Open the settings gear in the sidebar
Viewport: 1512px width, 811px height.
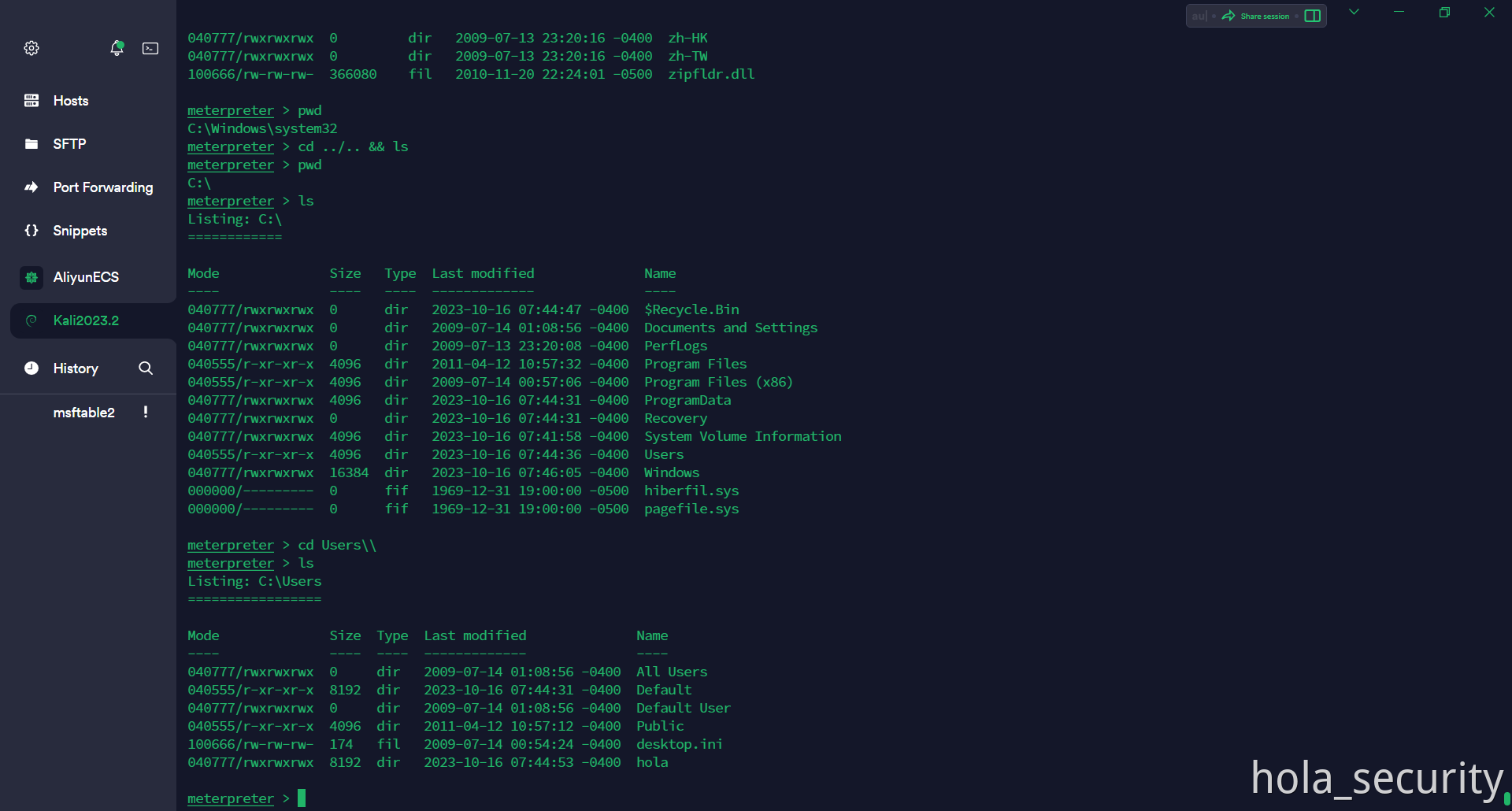click(31, 48)
